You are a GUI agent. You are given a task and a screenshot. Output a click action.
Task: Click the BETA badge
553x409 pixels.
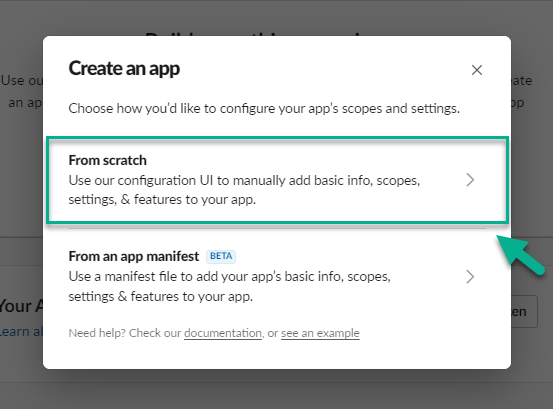click(x=221, y=256)
